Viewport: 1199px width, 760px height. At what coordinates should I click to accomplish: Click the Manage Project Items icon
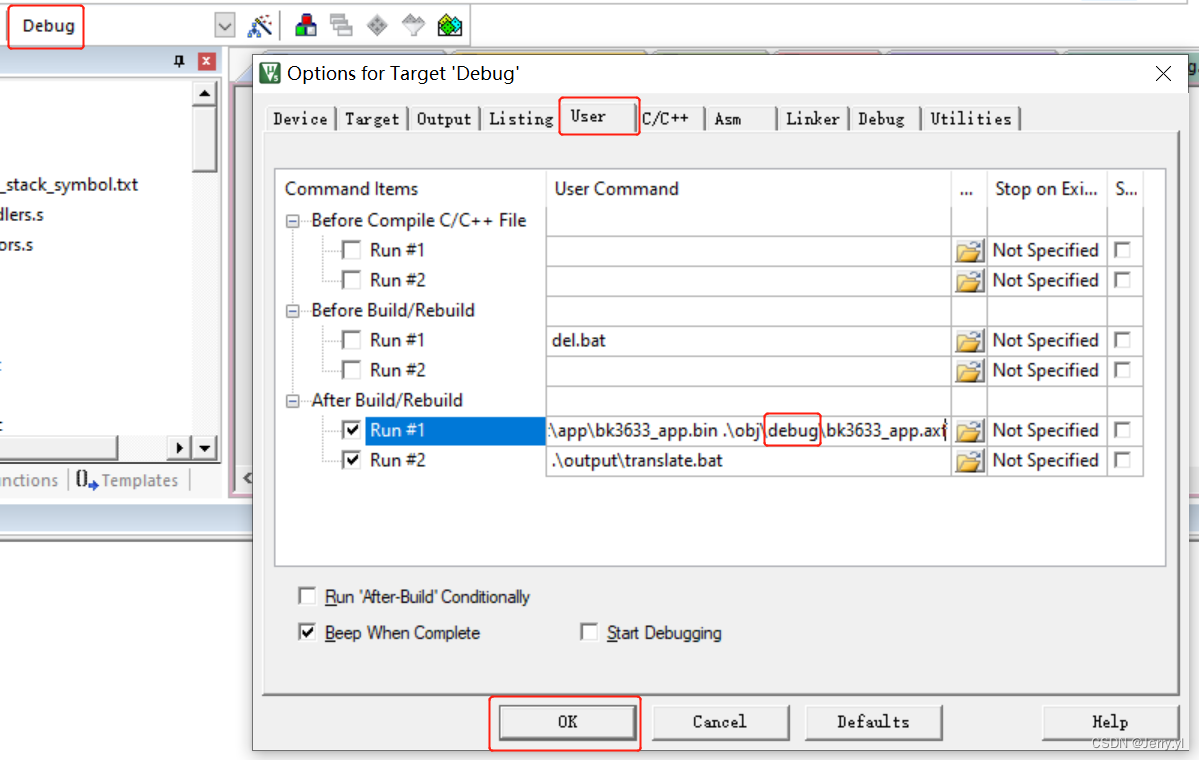tap(306, 26)
